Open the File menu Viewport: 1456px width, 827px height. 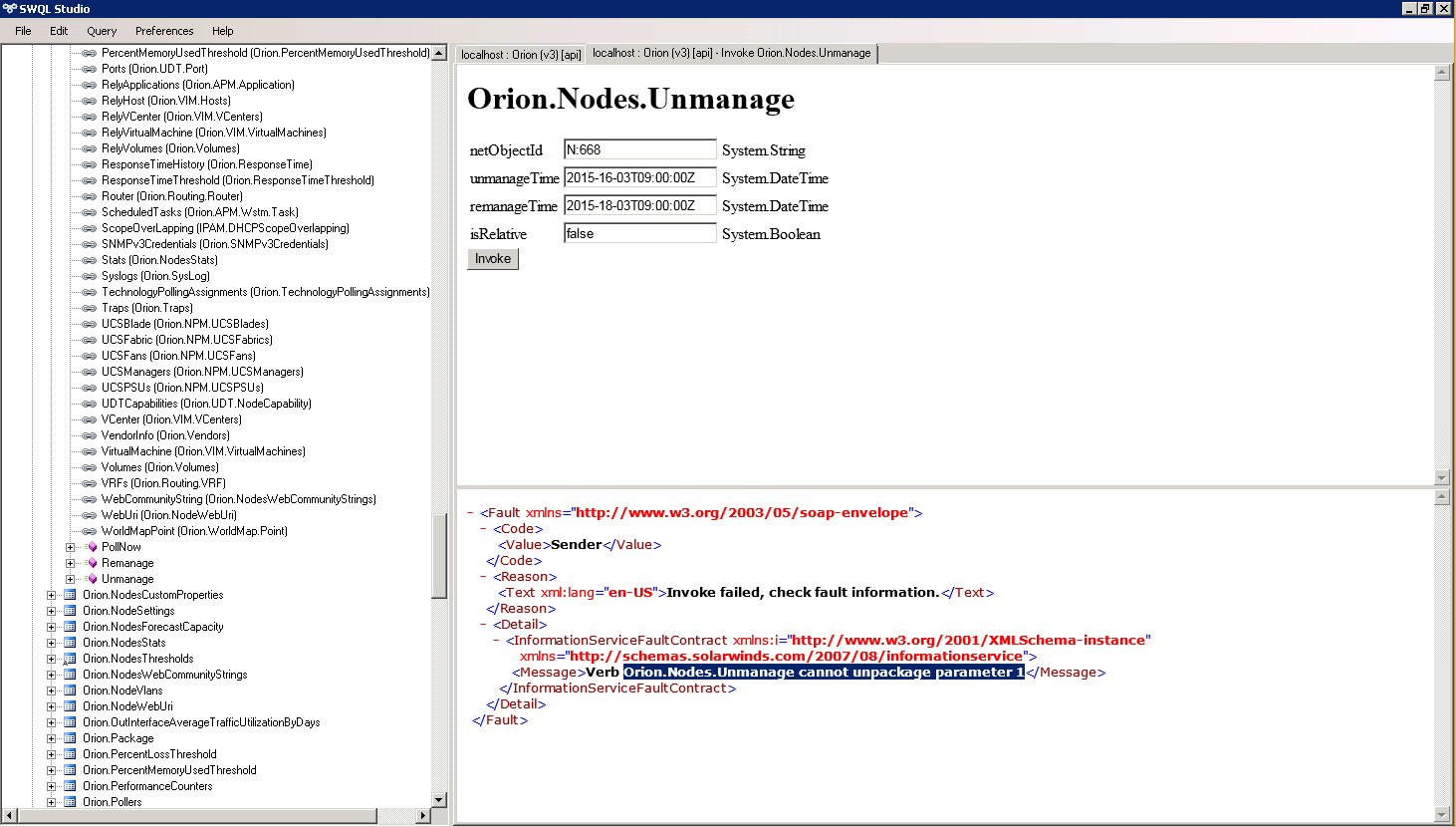tap(23, 31)
